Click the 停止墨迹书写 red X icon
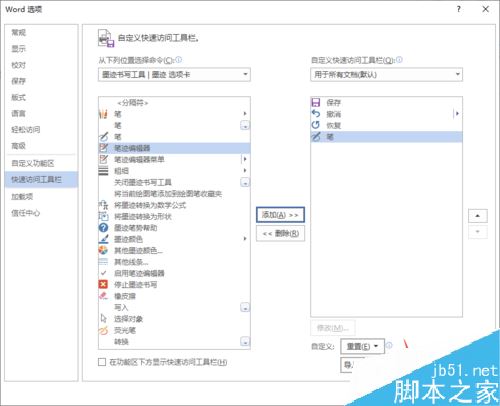Screen dimensions: 500x406 104,284
